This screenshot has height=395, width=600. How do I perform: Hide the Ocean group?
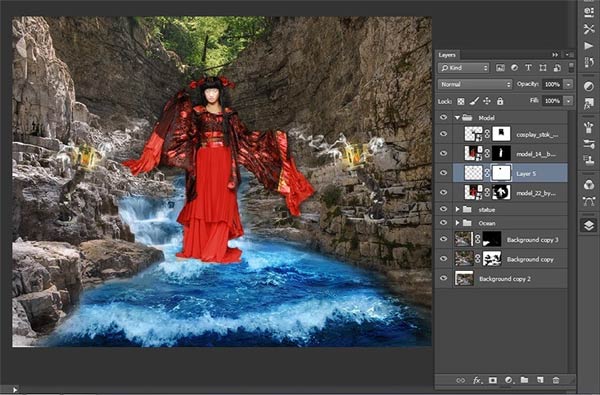pos(443,222)
